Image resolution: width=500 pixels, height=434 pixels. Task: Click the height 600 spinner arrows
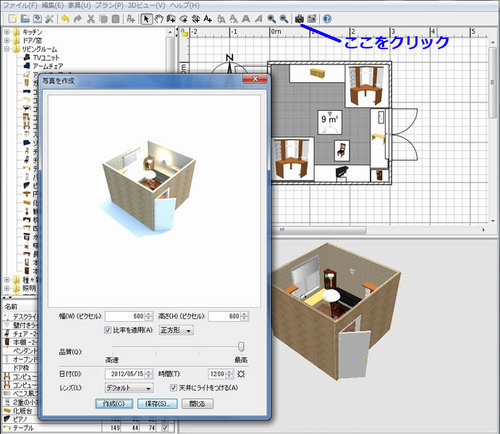(x=245, y=316)
